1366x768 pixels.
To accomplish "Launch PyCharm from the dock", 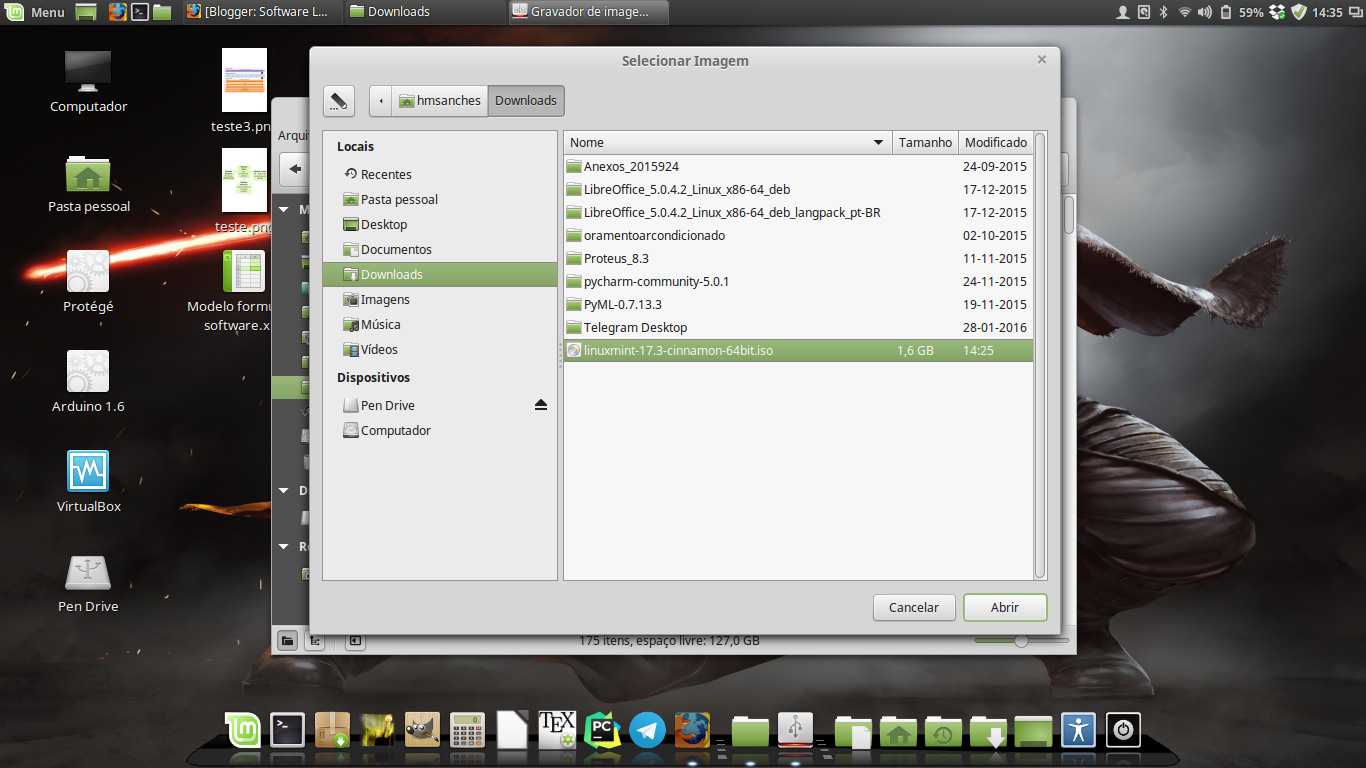I will 602,730.
